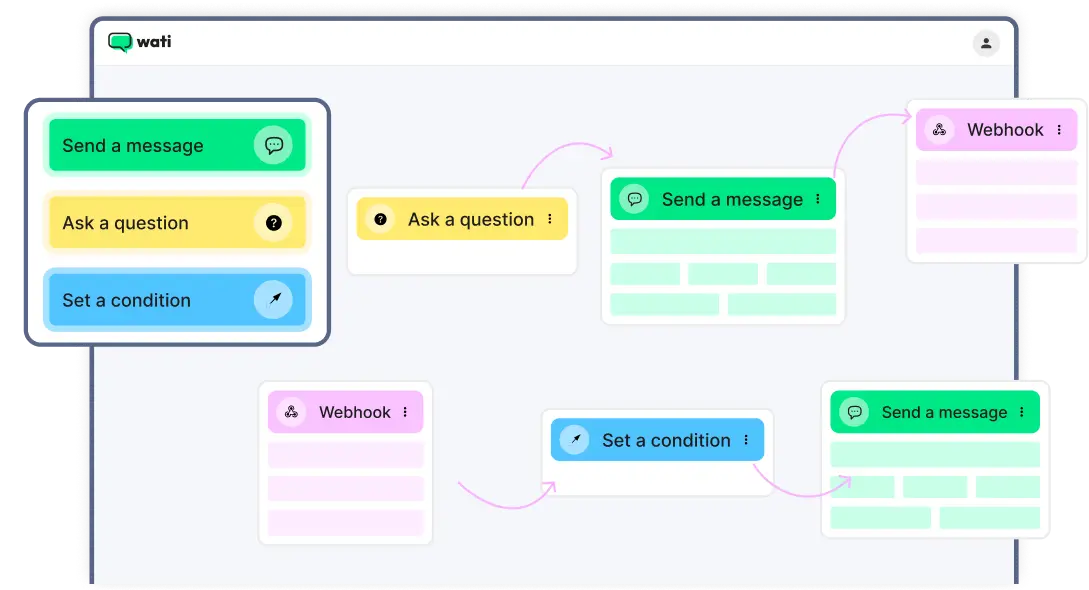Click the arrow icon on canvas Set a condition node

click(x=575, y=439)
